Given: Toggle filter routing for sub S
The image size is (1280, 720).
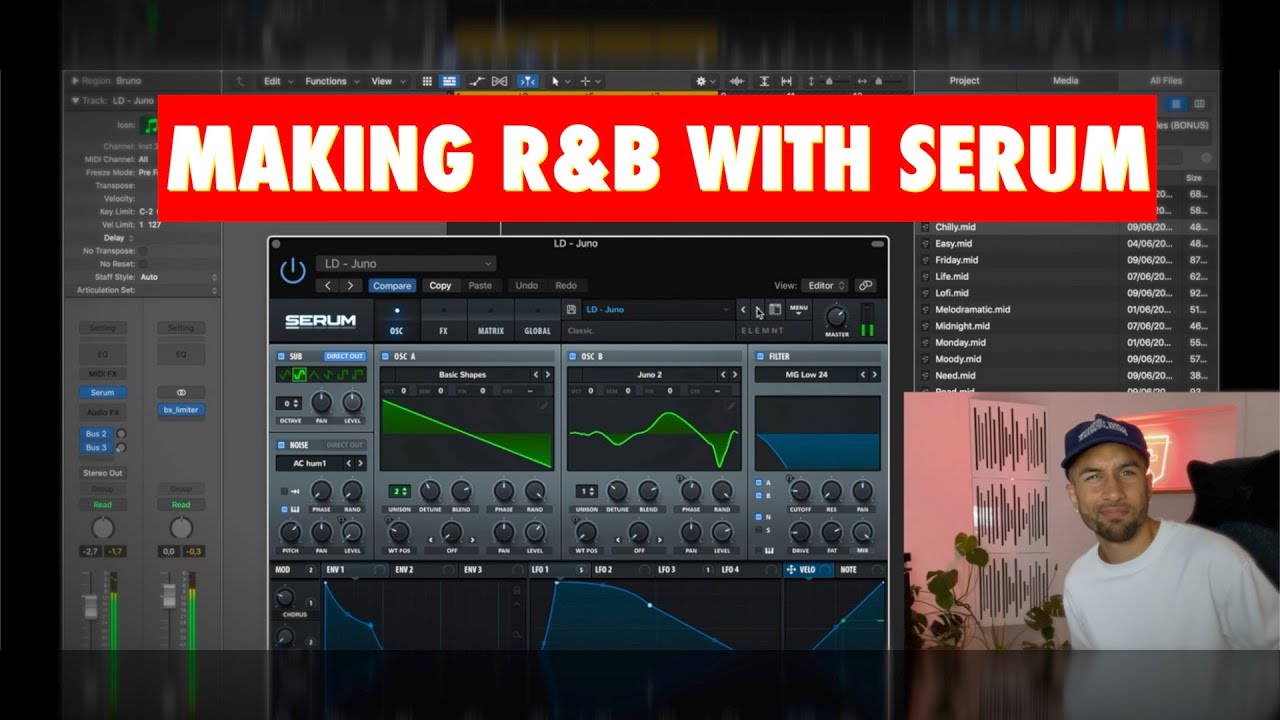Looking at the screenshot, I should 758,529.
